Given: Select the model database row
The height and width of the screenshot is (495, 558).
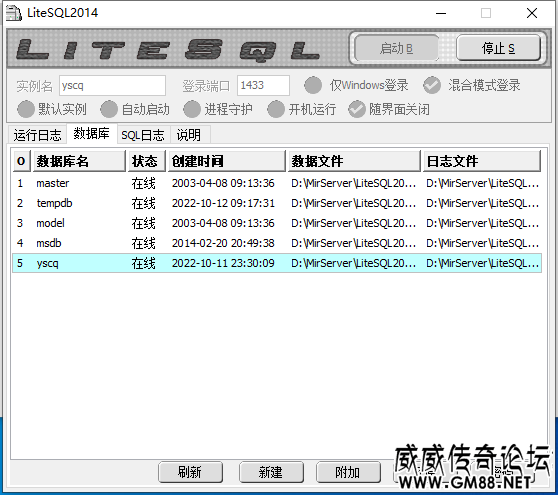Looking at the screenshot, I should click(x=277, y=223).
